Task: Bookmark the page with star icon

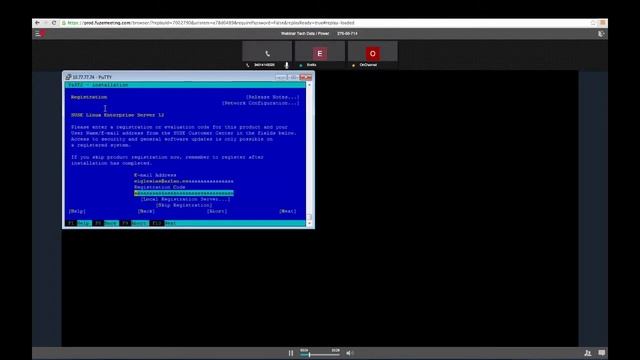Action: pyautogui.click(x=593, y=23)
